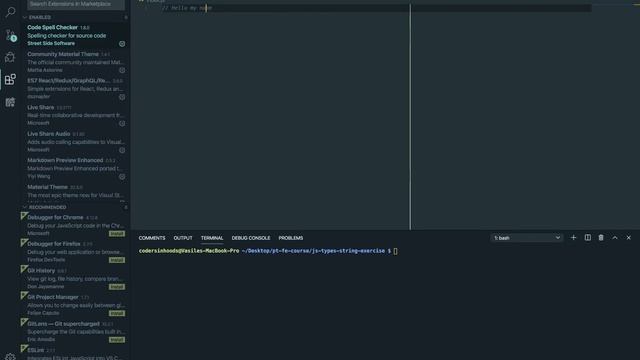This screenshot has height=360, width=640.
Task: Open the 1: bash terminal dropdown
Action: point(527,238)
